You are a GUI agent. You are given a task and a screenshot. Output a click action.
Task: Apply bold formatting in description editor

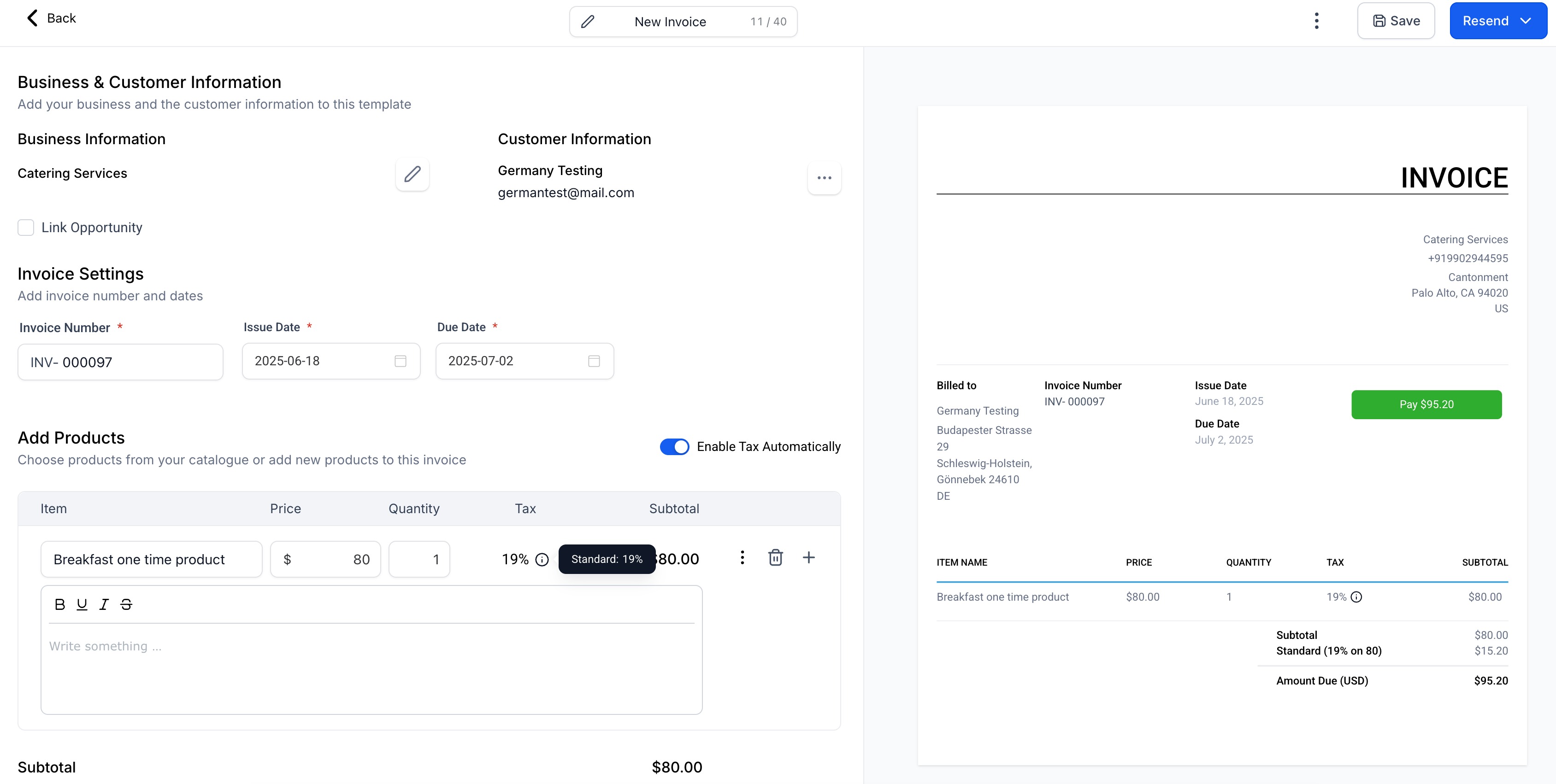pyautogui.click(x=60, y=604)
